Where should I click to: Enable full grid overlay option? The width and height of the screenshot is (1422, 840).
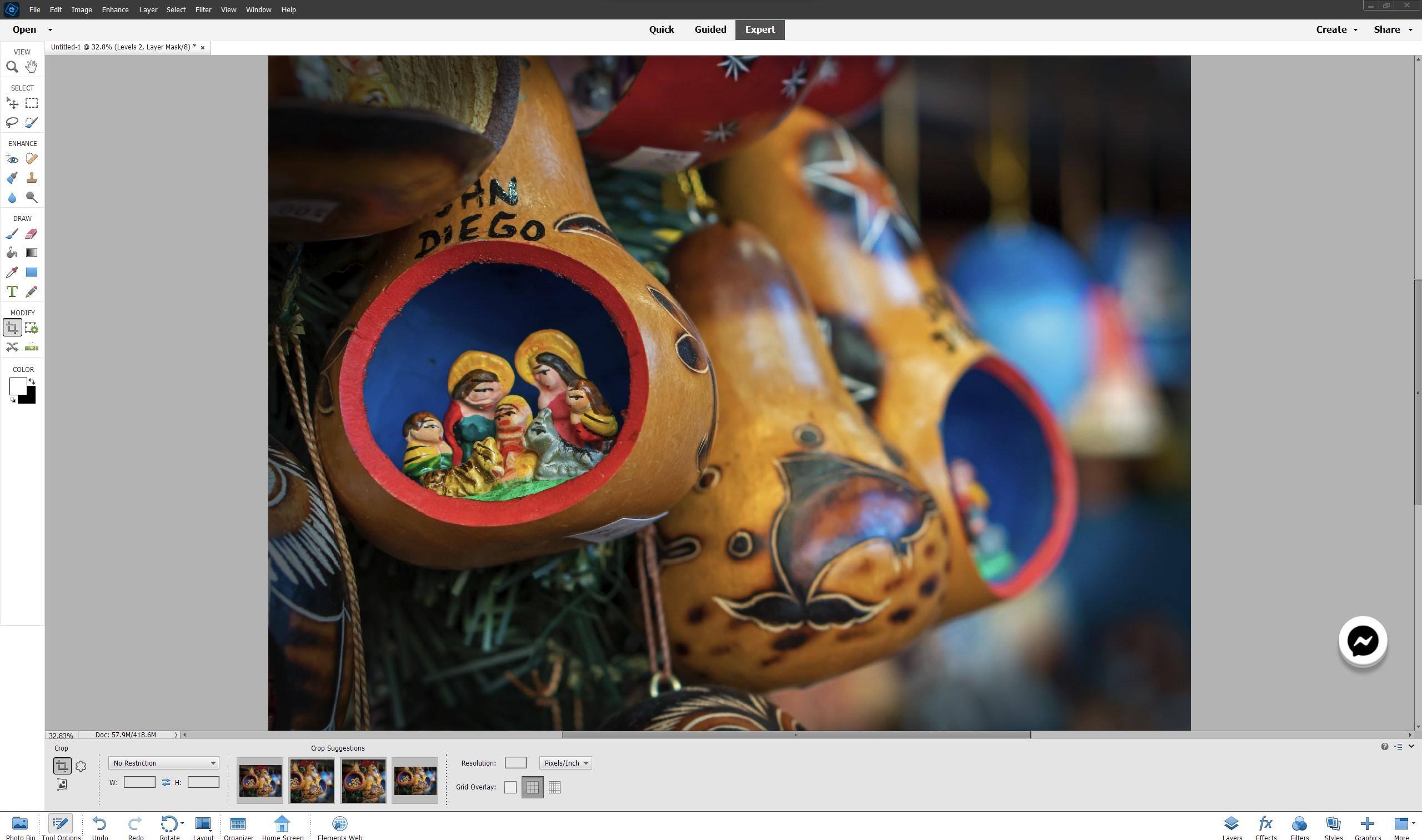pyautogui.click(x=554, y=787)
